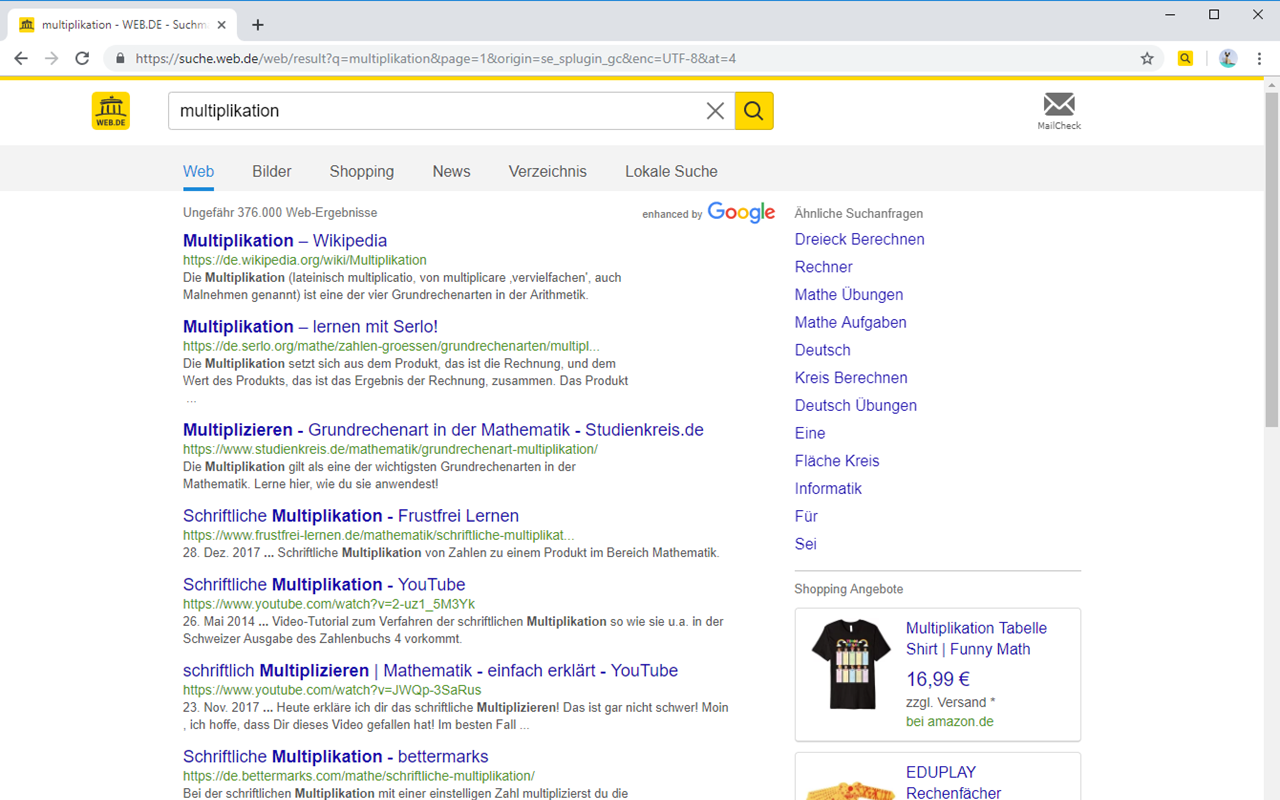This screenshot has height=800, width=1280.
Task: Click the yellow WEB.DE search extension icon
Action: click(x=1185, y=58)
